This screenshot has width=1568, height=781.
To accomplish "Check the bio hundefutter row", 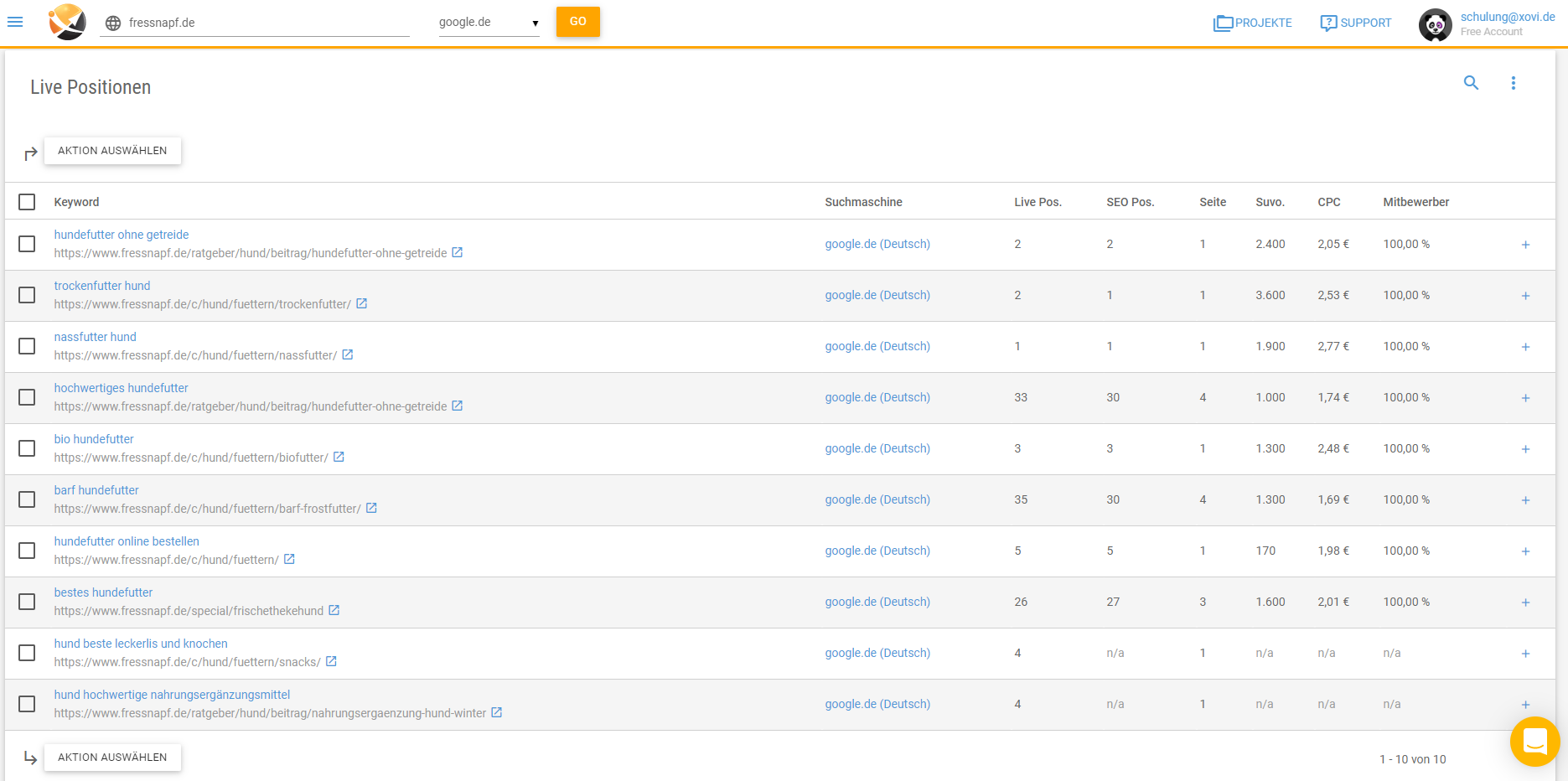I will [27, 448].
